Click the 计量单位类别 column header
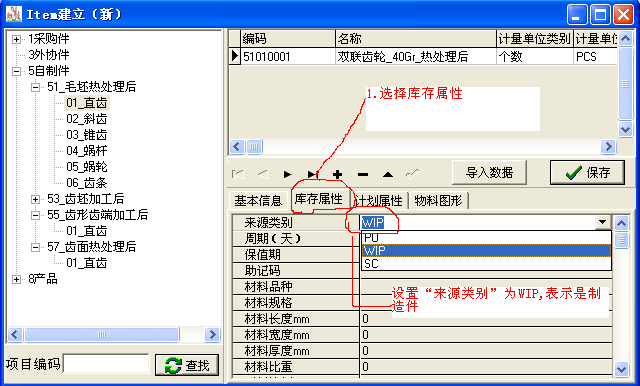 click(535, 39)
